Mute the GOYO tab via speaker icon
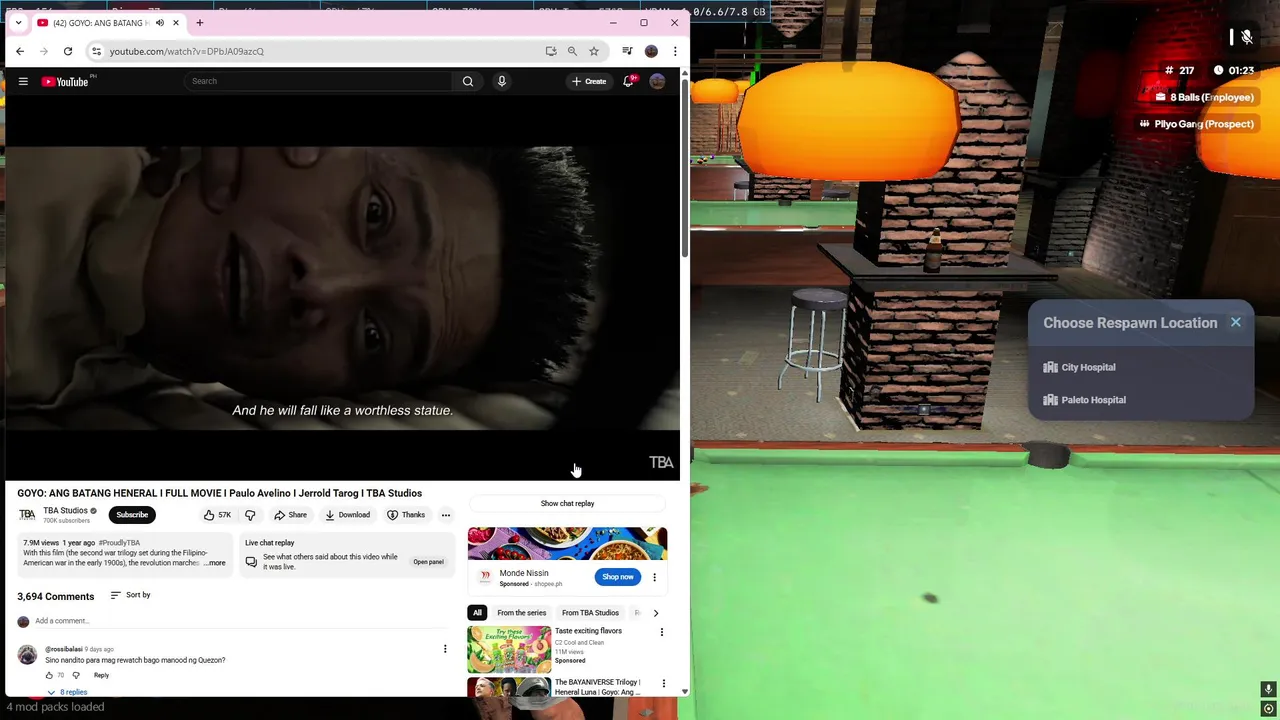 point(159,23)
